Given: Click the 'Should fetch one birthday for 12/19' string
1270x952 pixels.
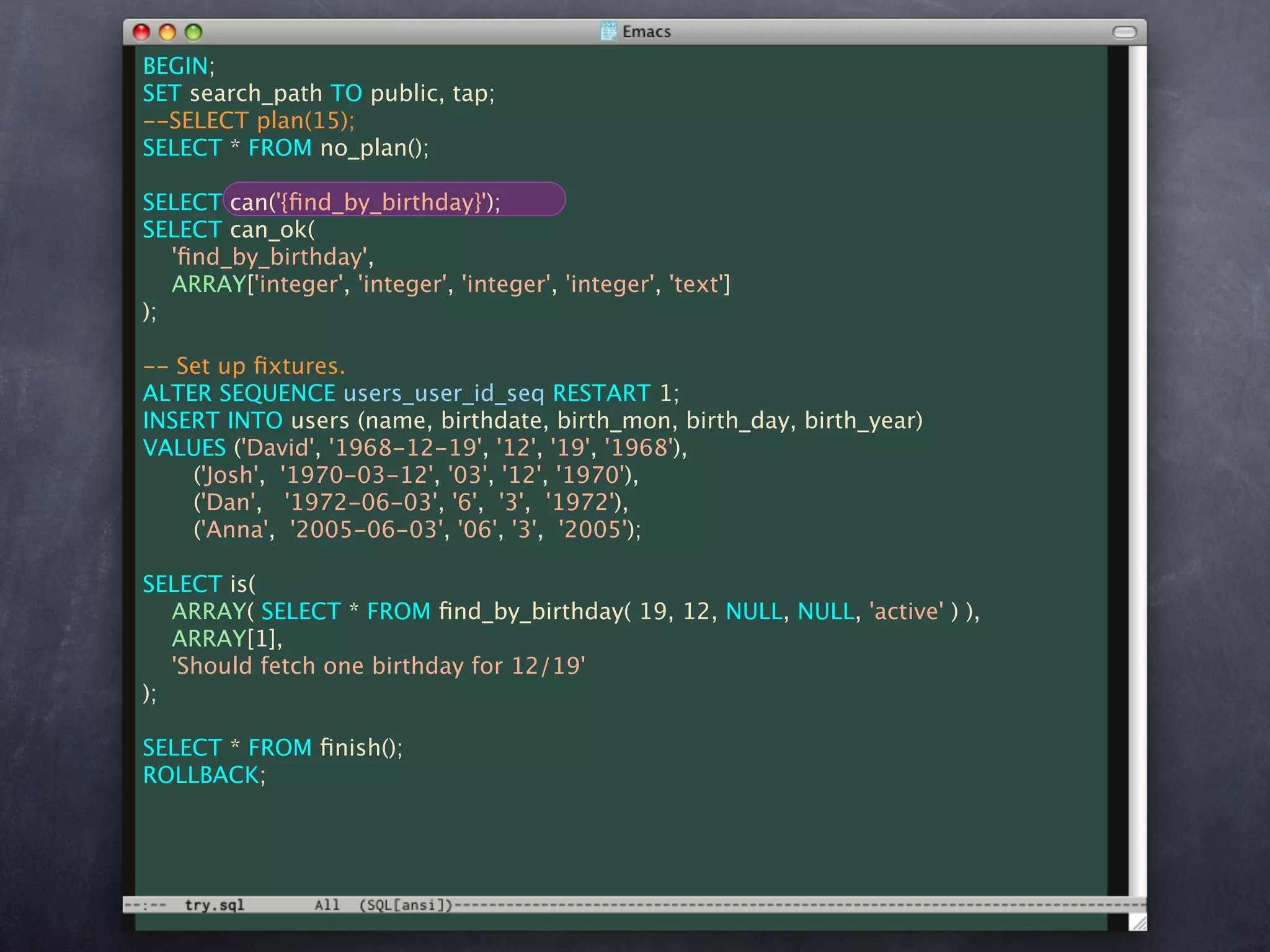Looking at the screenshot, I should point(378,666).
